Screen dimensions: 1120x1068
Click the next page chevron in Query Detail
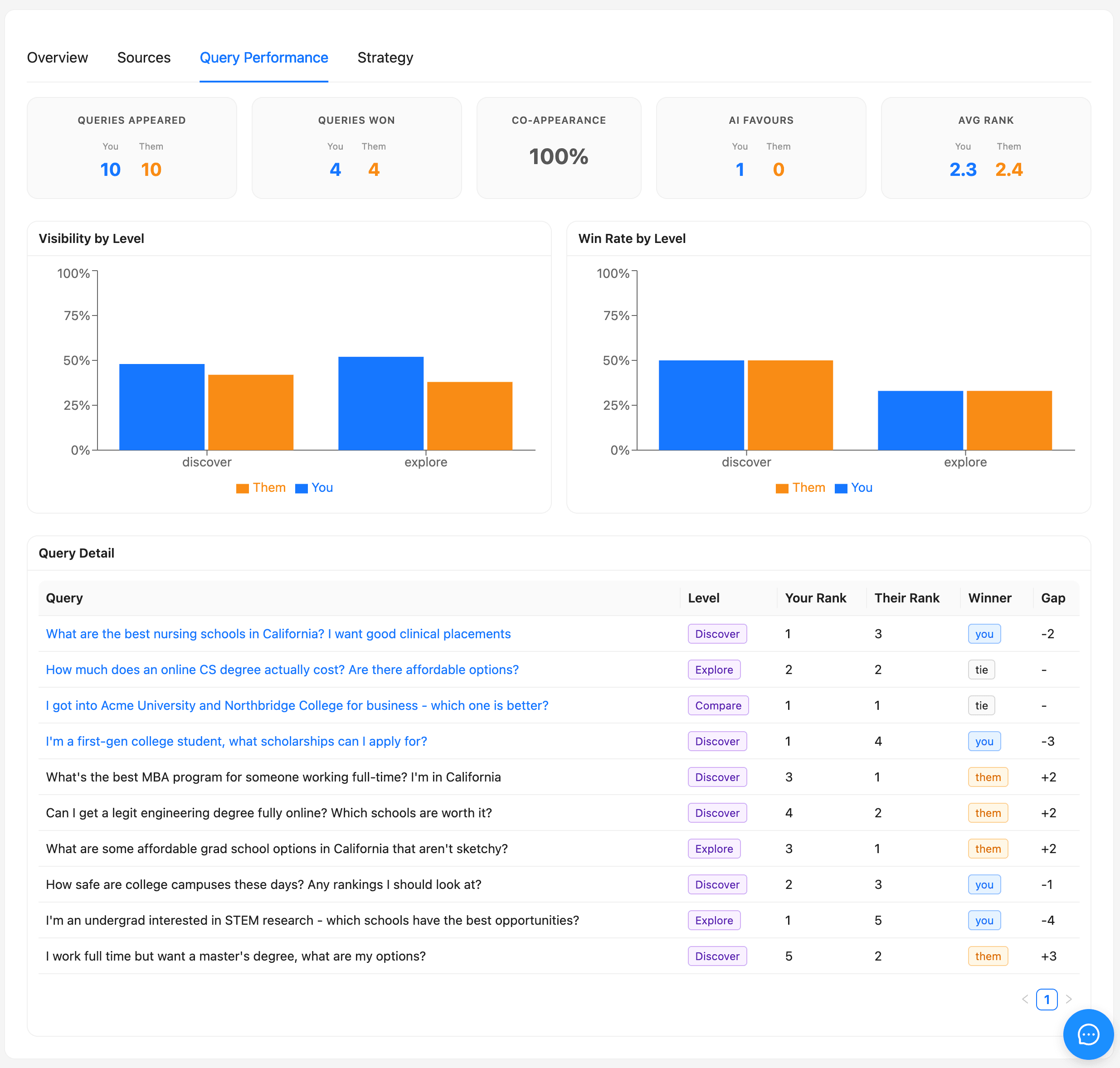click(x=1069, y=999)
